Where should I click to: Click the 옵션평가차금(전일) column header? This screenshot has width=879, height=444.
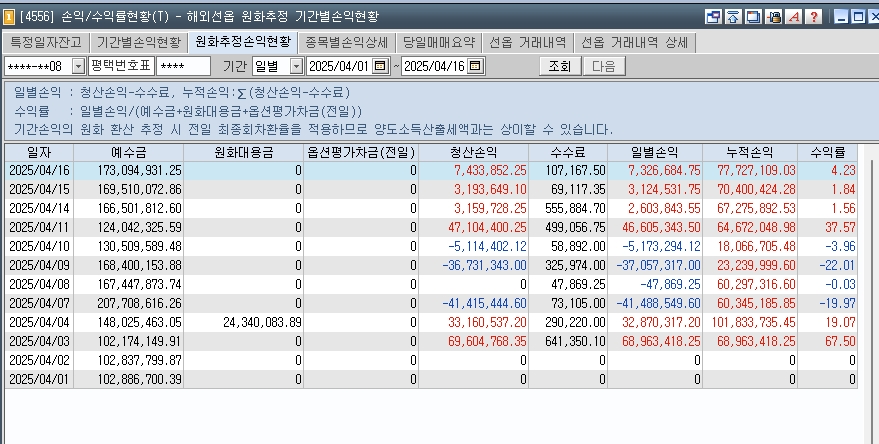coord(361,152)
